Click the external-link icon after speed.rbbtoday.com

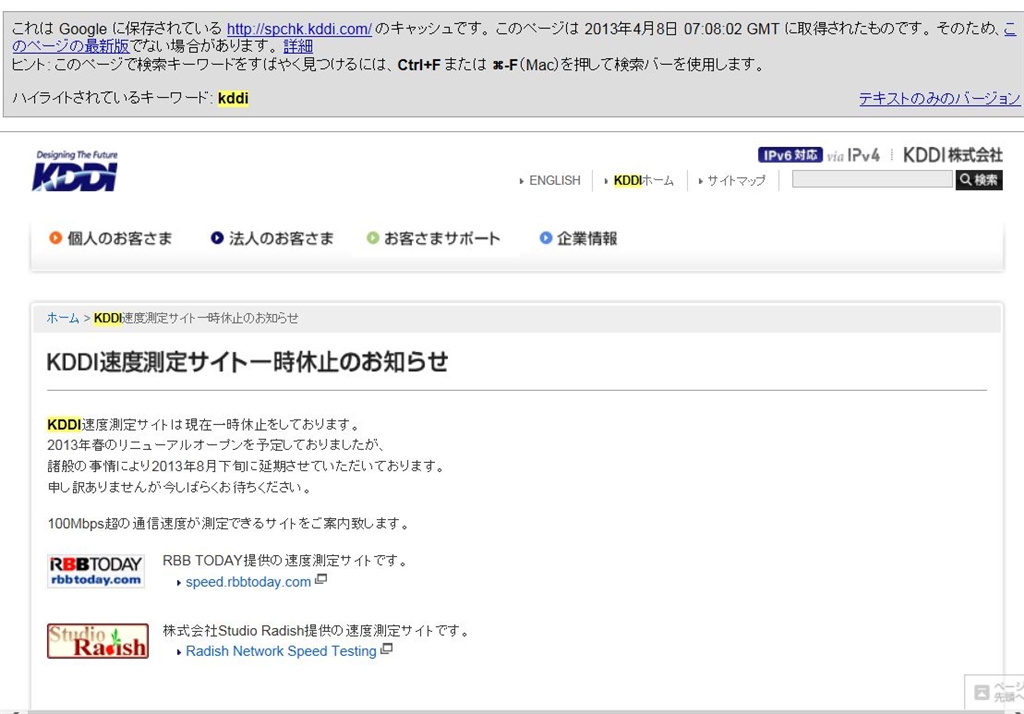click(321, 579)
